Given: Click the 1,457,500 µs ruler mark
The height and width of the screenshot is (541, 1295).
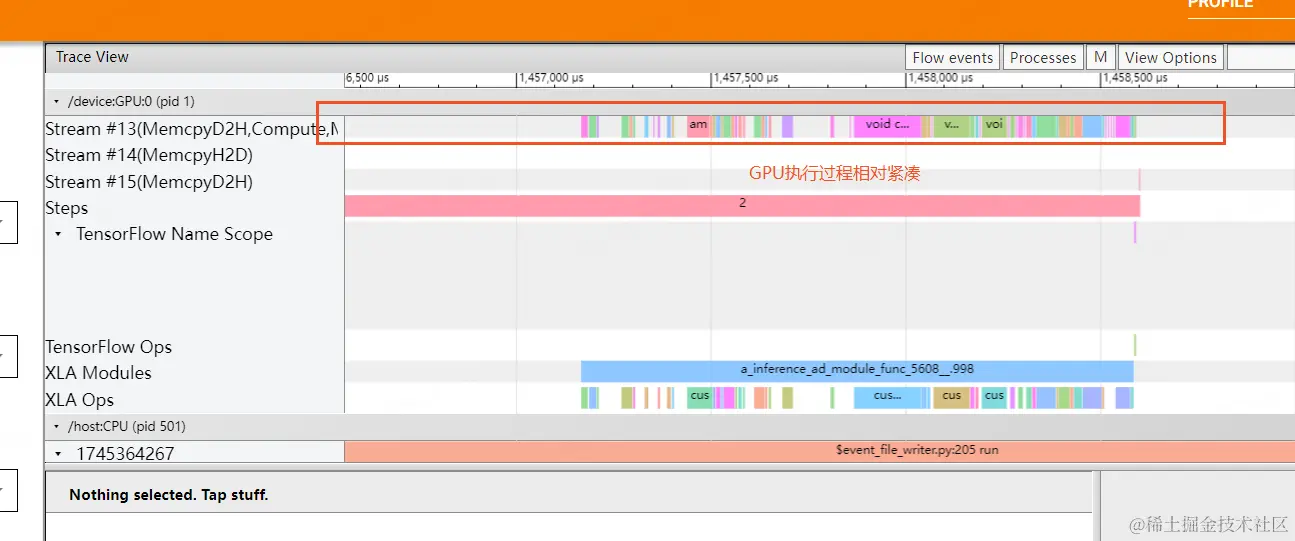Looking at the screenshot, I should pyautogui.click(x=745, y=78).
